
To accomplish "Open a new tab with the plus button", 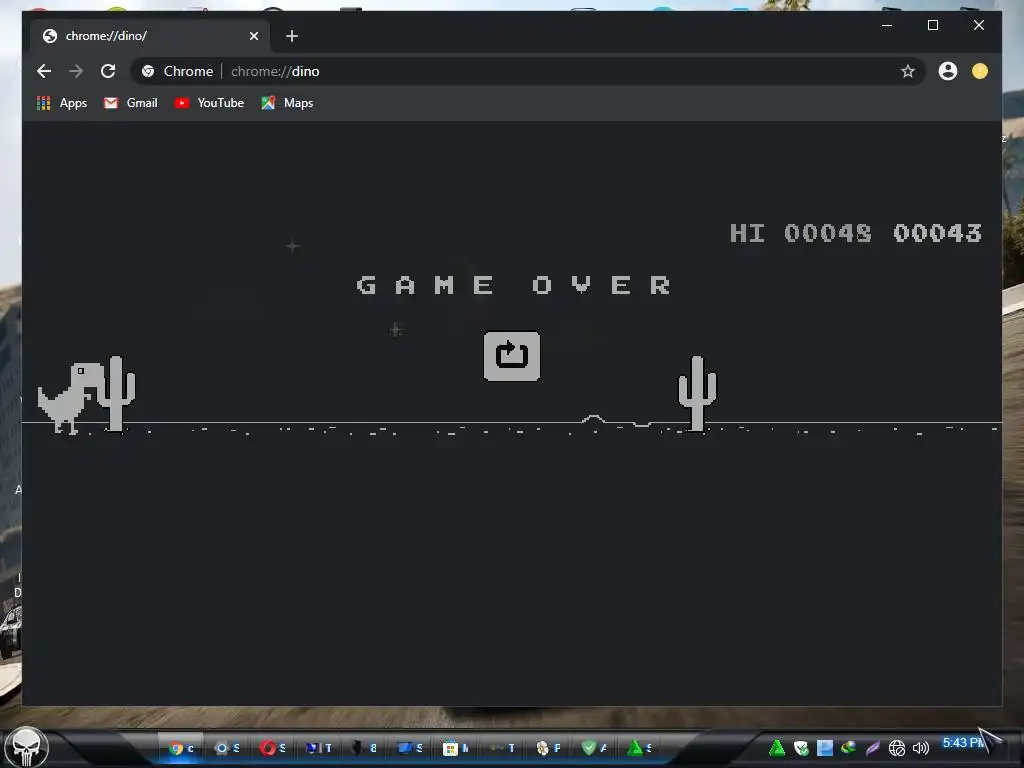I will [x=292, y=36].
